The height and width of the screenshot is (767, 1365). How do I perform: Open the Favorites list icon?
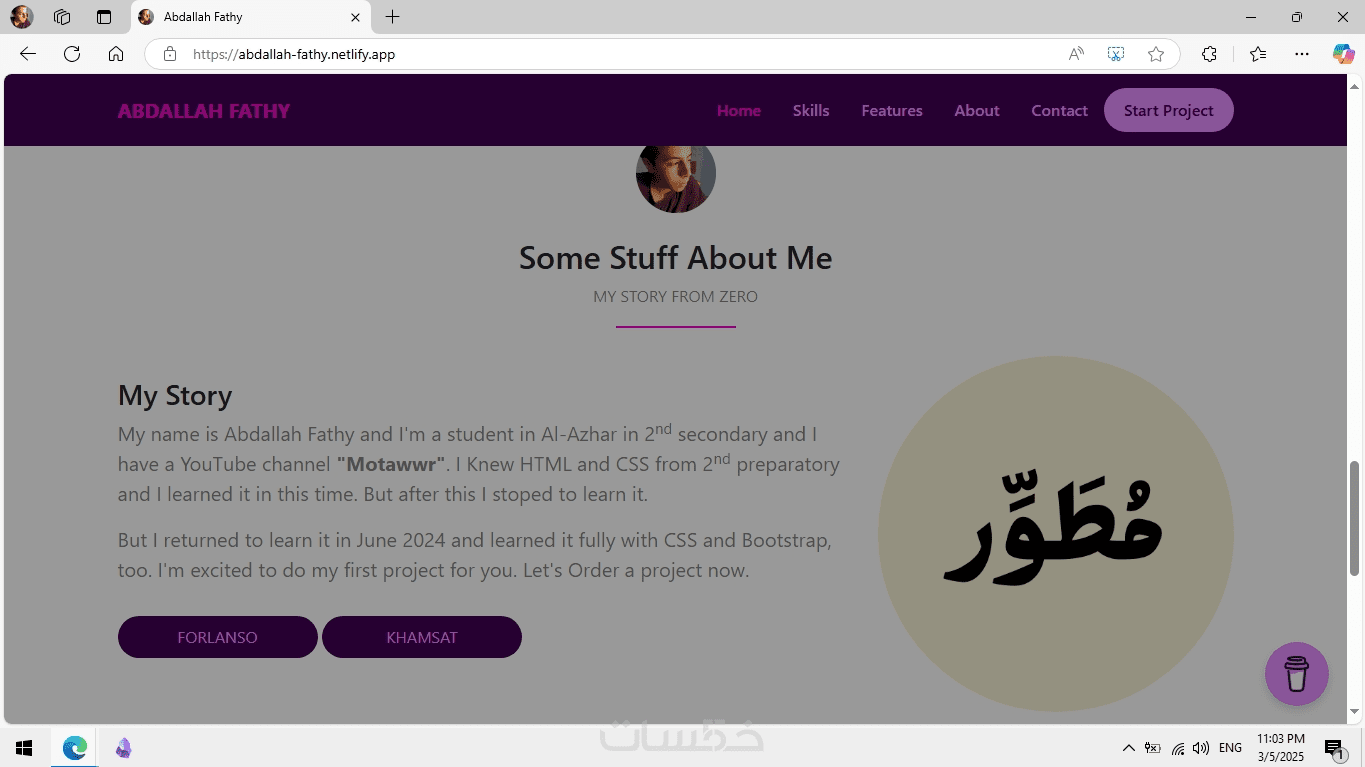(x=1258, y=54)
